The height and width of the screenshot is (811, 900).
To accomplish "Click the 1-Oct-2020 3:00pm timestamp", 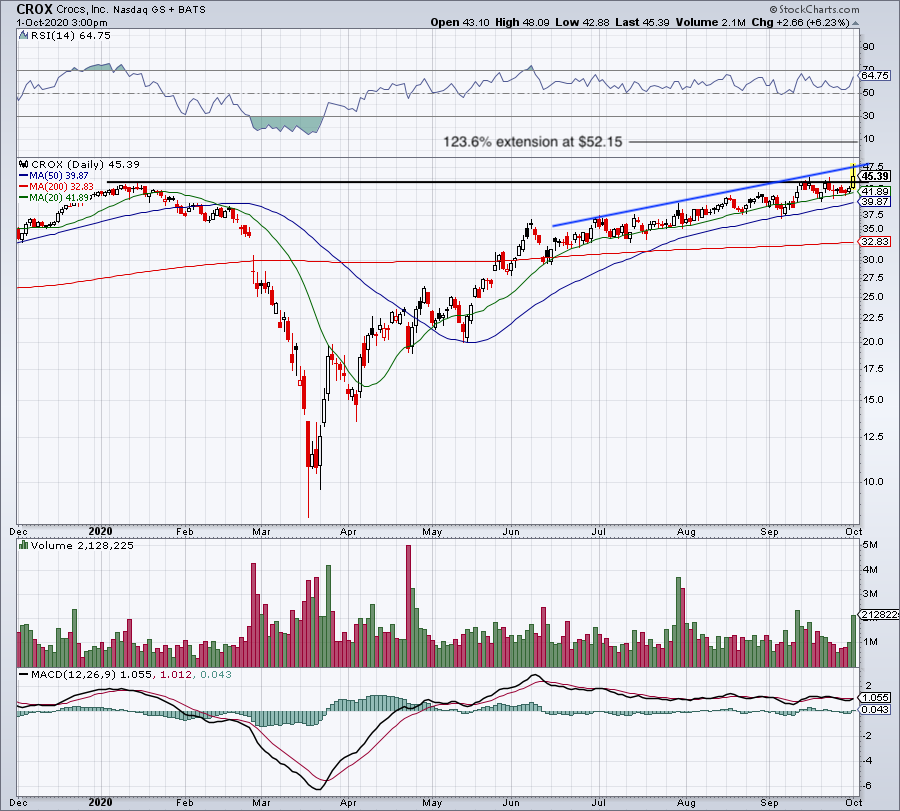I will pyautogui.click(x=62, y=23).
